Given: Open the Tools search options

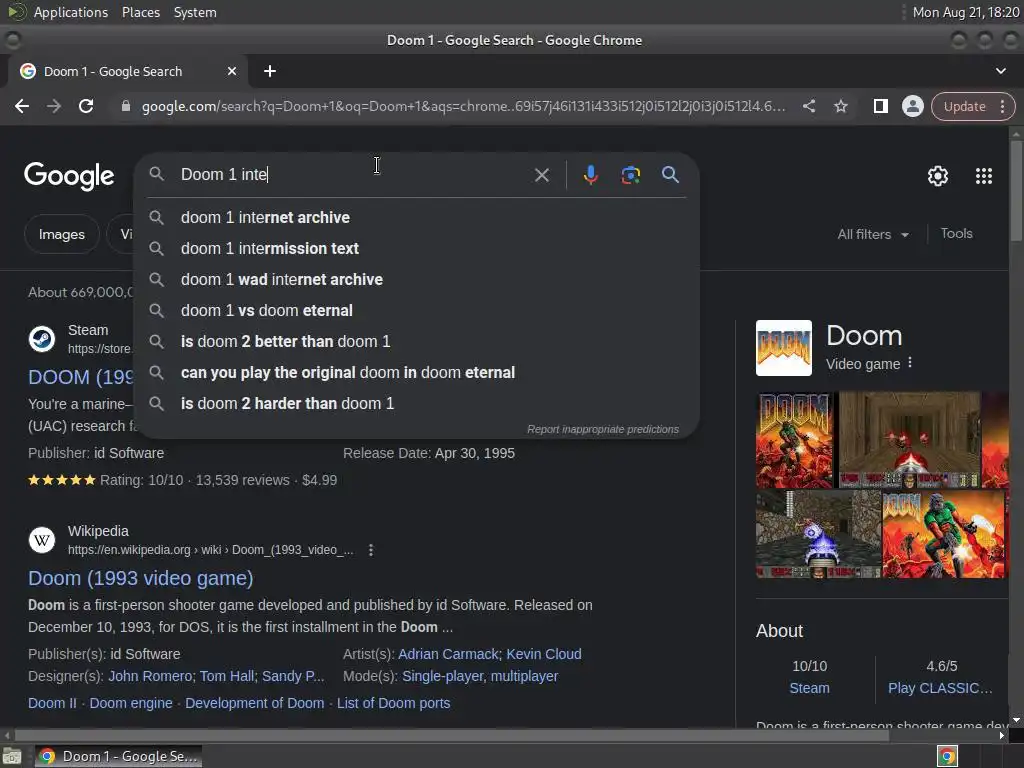Looking at the screenshot, I should tap(957, 233).
